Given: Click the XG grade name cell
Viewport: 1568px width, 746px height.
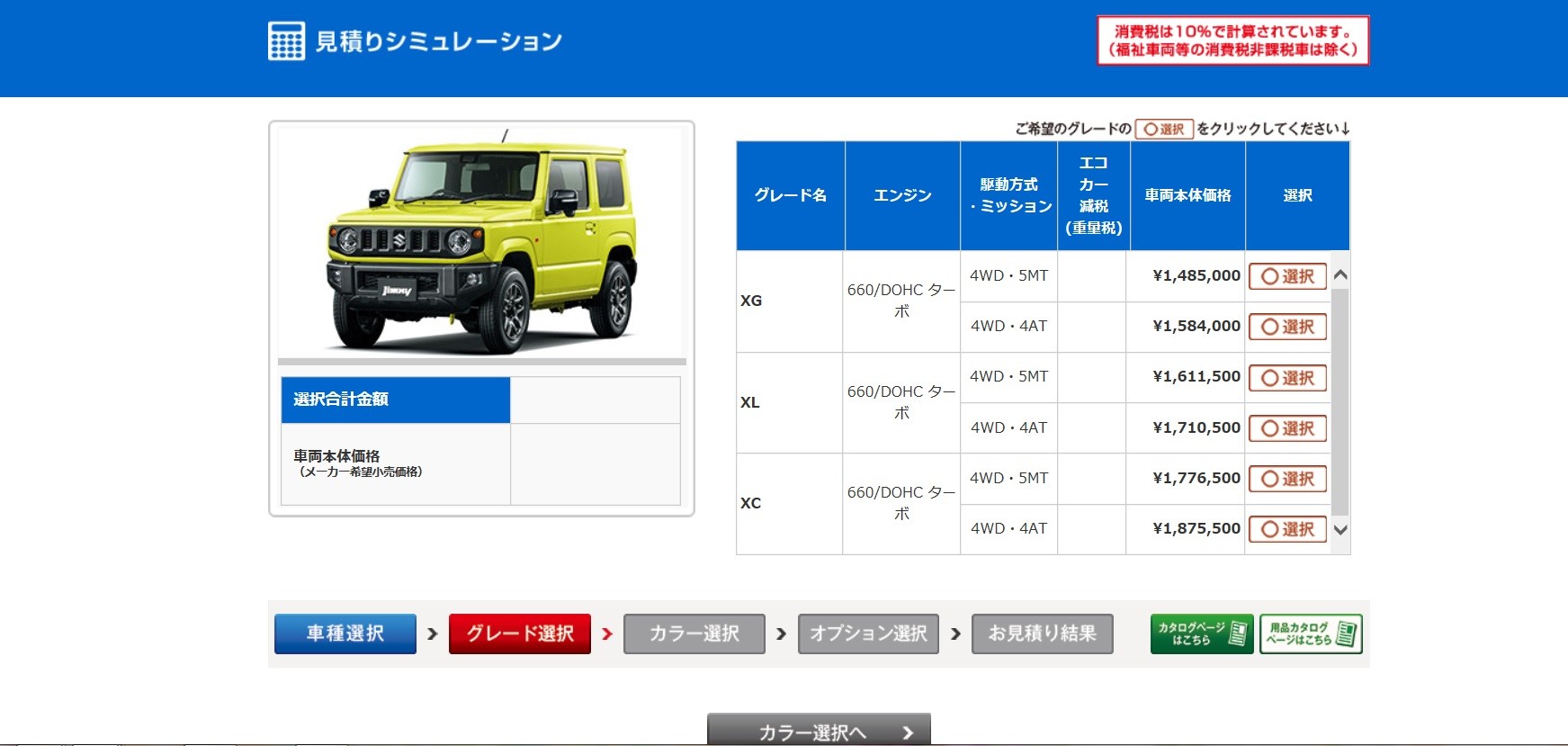Looking at the screenshot, I should pyautogui.click(x=790, y=301).
